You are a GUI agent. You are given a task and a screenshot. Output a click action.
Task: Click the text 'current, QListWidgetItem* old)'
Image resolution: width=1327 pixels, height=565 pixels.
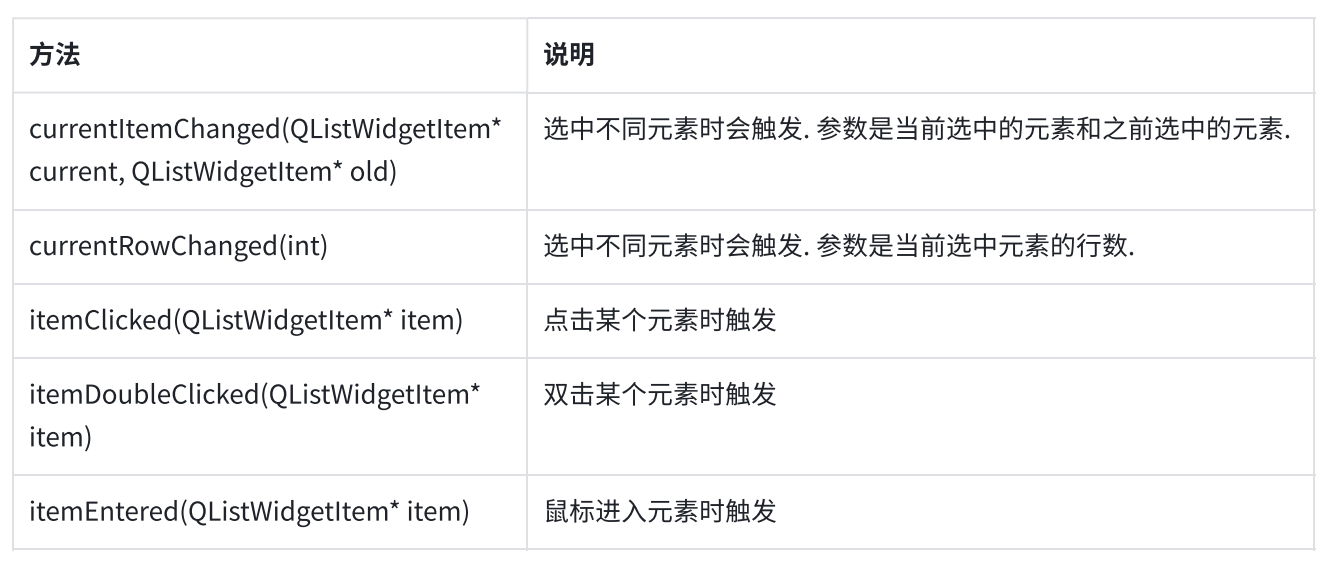tap(214, 172)
